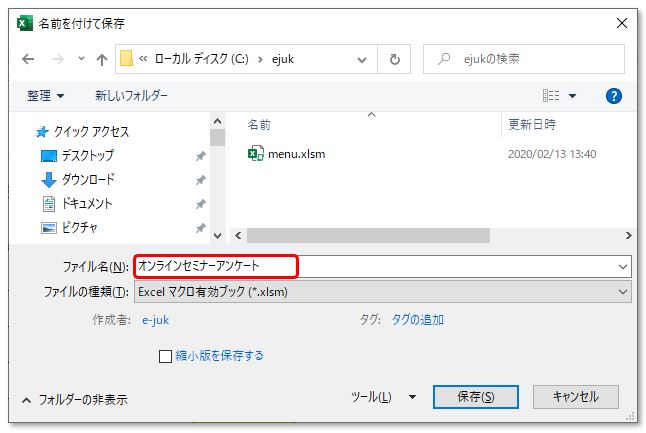Close the 名前を付けて保存 dialog
The height and width of the screenshot is (433, 646).
click(x=622, y=23)
